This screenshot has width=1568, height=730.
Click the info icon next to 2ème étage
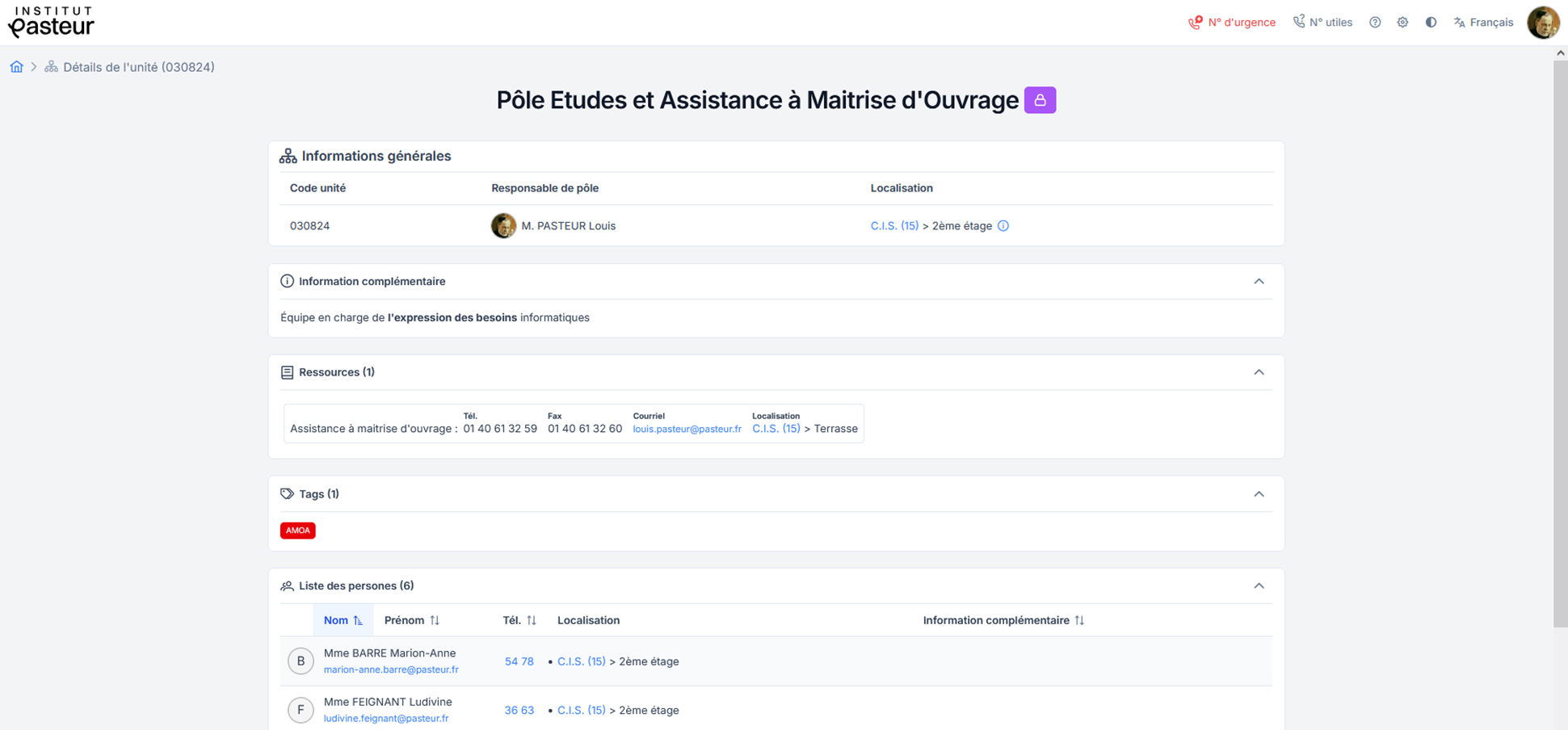1003,226
